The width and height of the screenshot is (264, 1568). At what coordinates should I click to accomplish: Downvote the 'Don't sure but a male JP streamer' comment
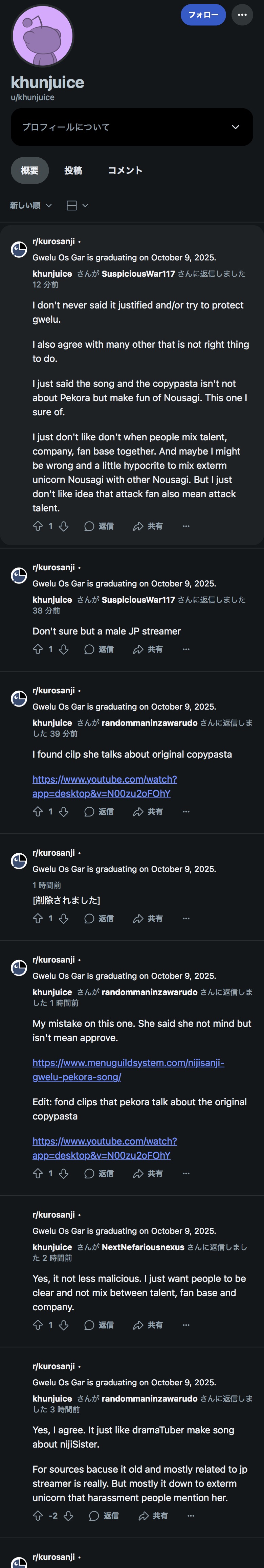(x=63, y=649)
